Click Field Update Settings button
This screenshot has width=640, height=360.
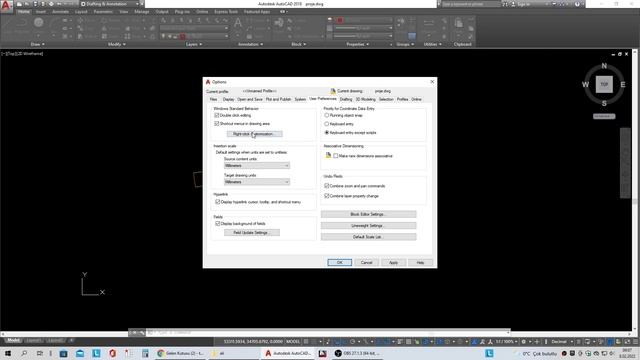252,233
